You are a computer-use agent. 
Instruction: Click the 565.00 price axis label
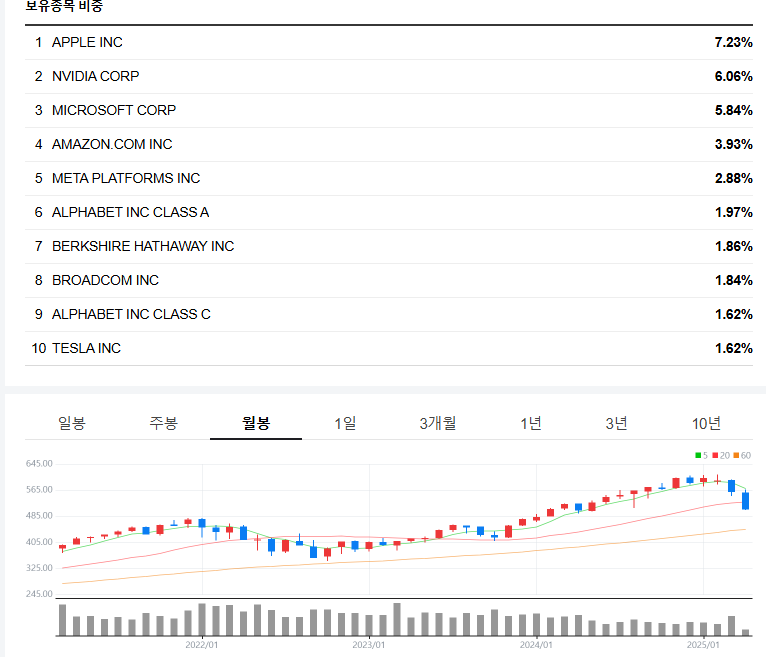39,489
